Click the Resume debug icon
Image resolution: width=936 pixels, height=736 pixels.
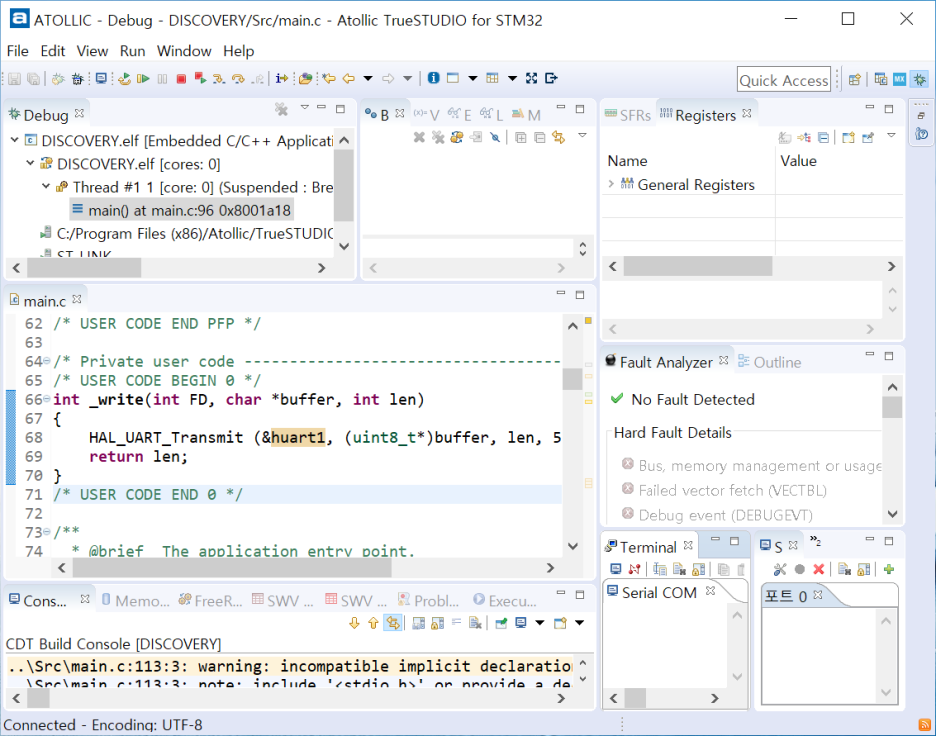(x=143, y=78)
